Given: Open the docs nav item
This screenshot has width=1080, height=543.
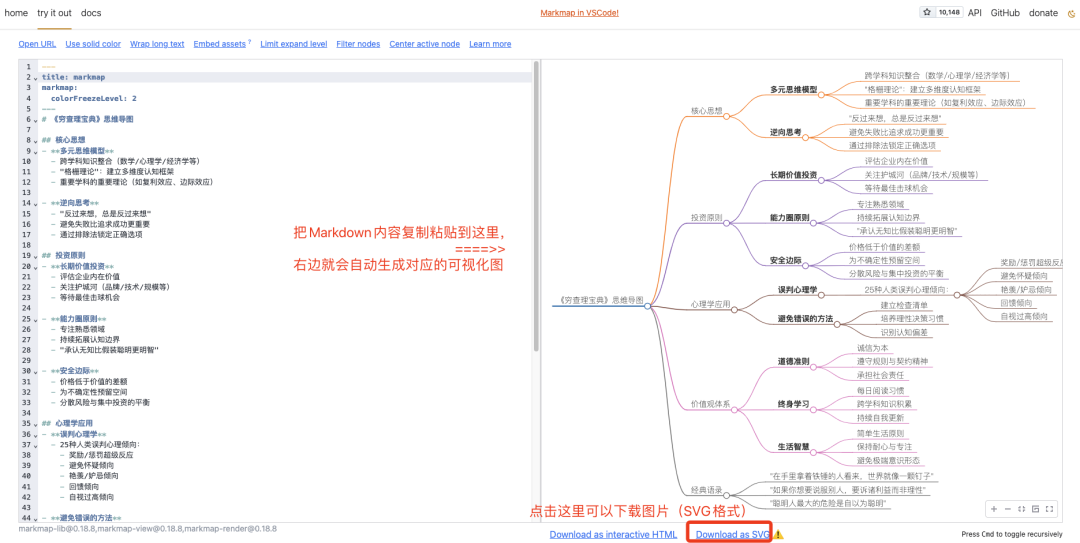Looking at the screenshot, I should [91, 12].
